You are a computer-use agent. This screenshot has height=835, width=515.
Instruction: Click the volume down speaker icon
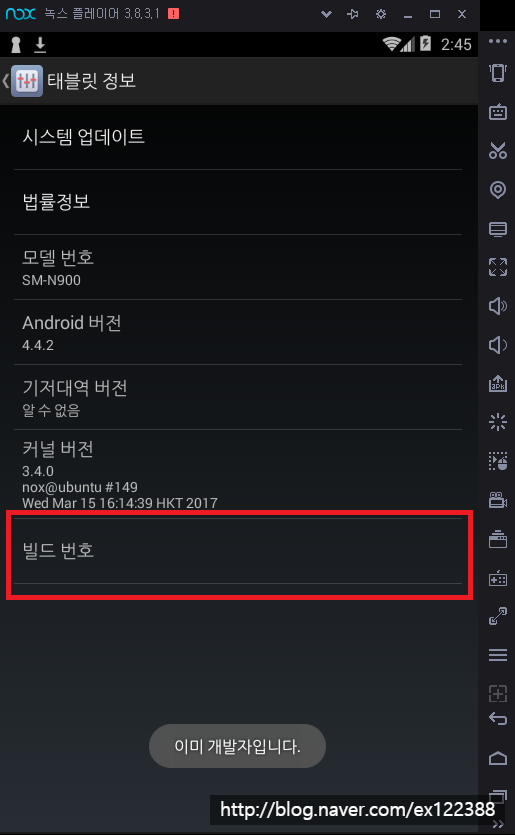tap(498, 345)
